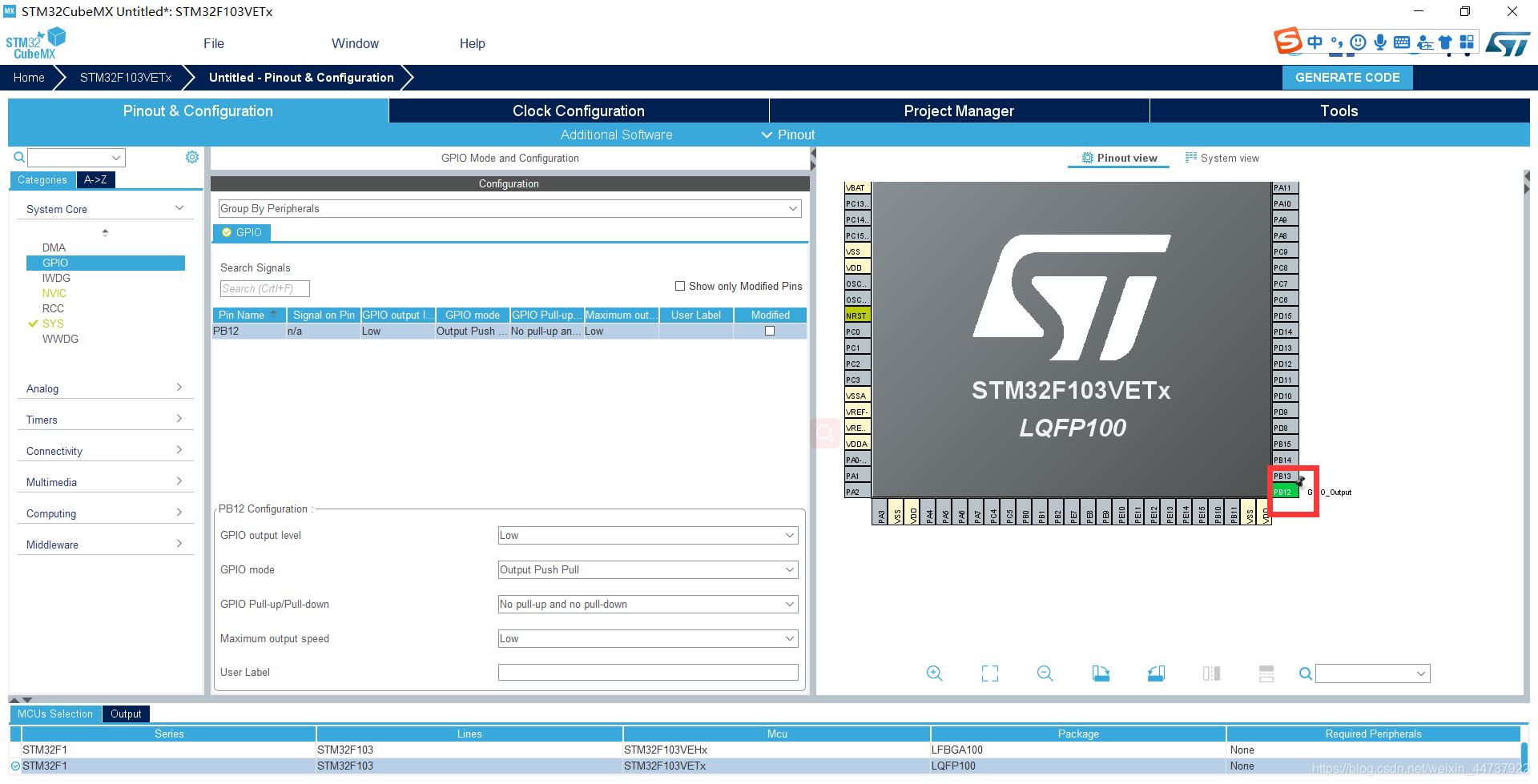Image resolution: width=1538 pixels, height=784 pixels.
Task: Click the STM32CubeMX logo
Action: (35, 43)
